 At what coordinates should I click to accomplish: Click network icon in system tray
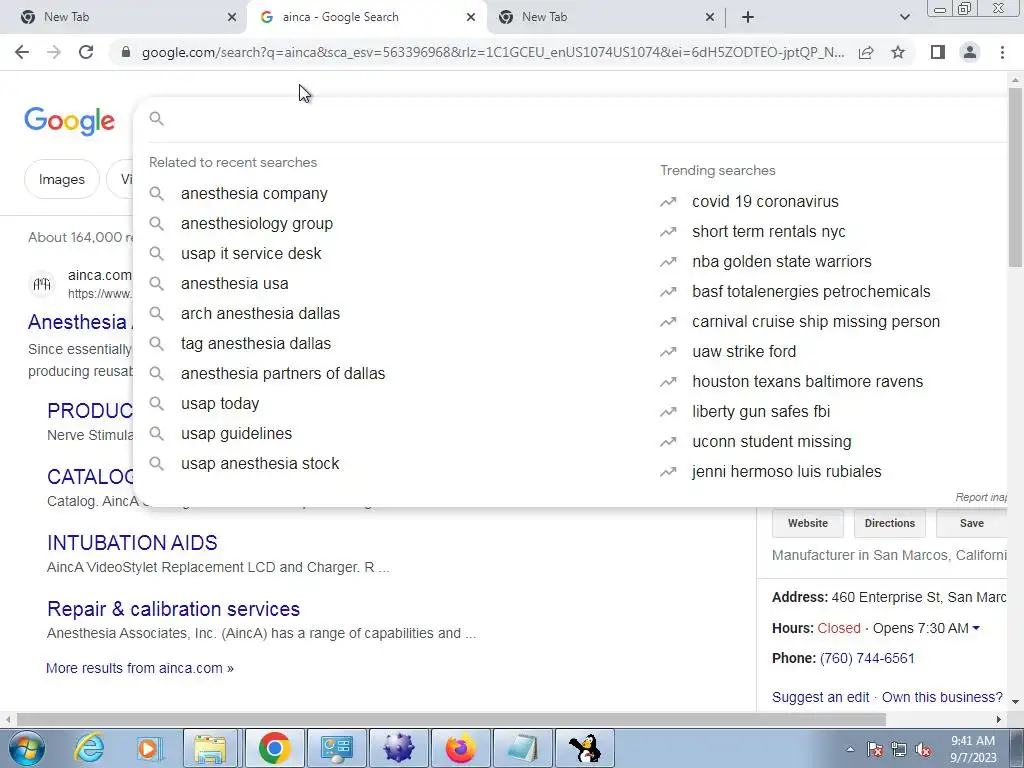click(899, 750)
